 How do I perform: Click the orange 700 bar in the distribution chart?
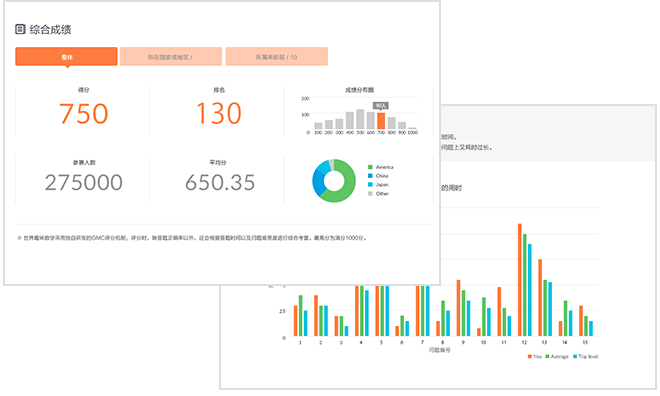click(x=381, y=121)
